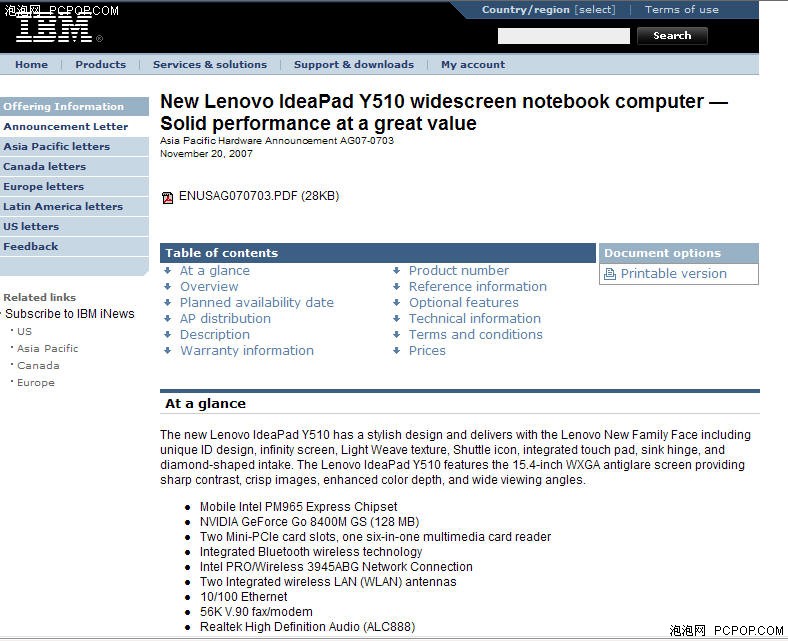Open the US iNews subscription link

24,332
